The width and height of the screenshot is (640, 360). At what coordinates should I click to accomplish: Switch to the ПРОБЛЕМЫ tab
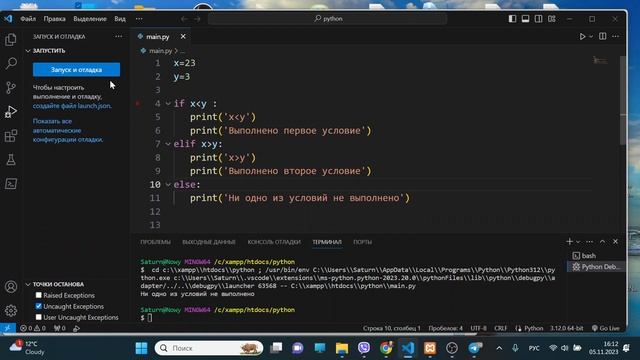(x=156, y=242)
